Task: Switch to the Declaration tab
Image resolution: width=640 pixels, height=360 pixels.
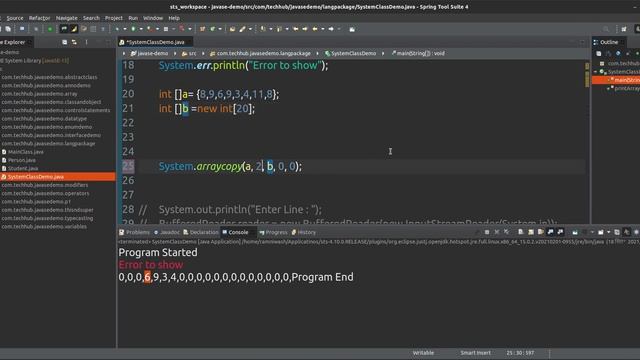Action: [x=201, y=232]
